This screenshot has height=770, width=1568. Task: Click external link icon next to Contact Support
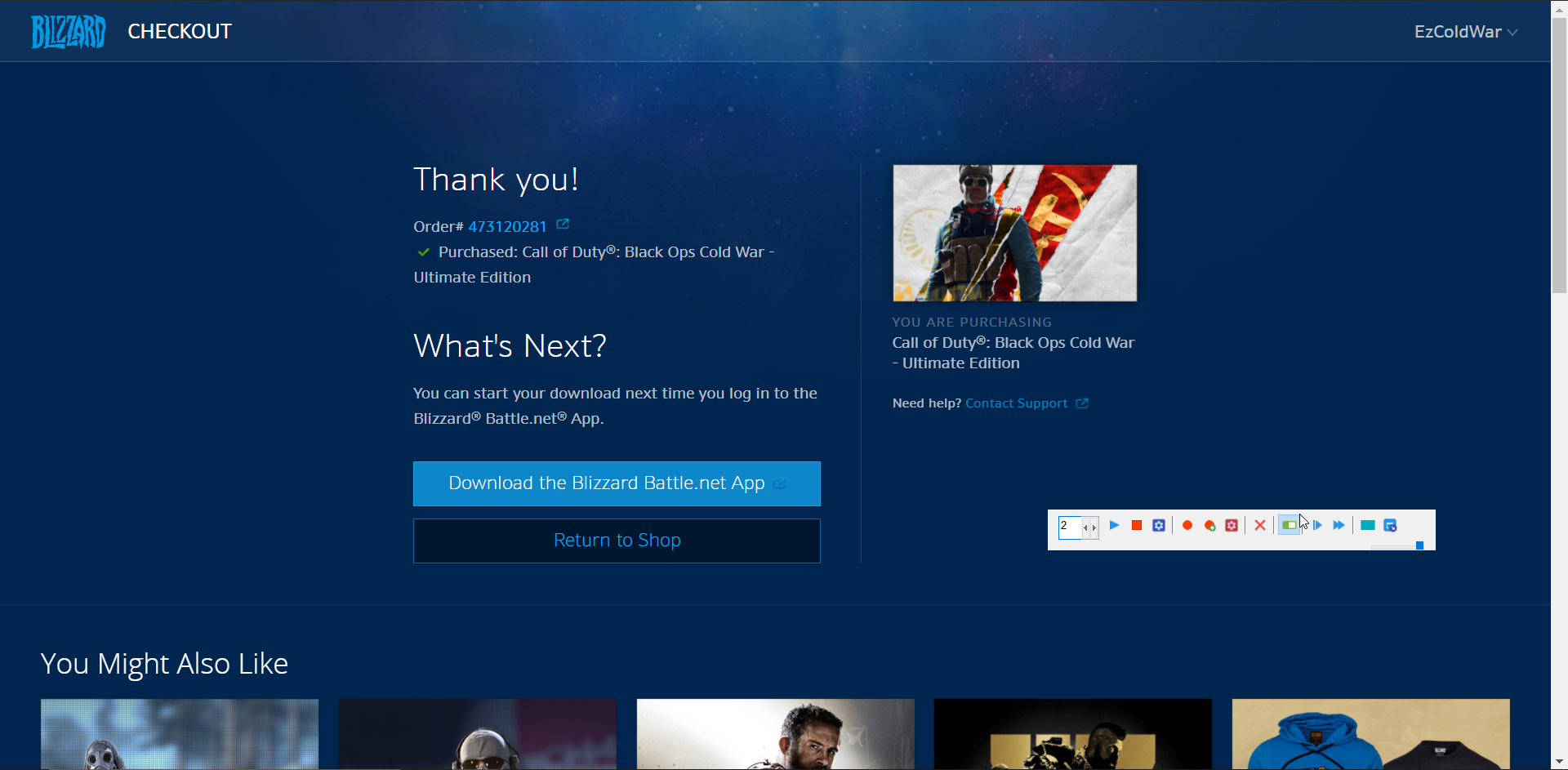pyautogui.click(x=1082, y=403)
